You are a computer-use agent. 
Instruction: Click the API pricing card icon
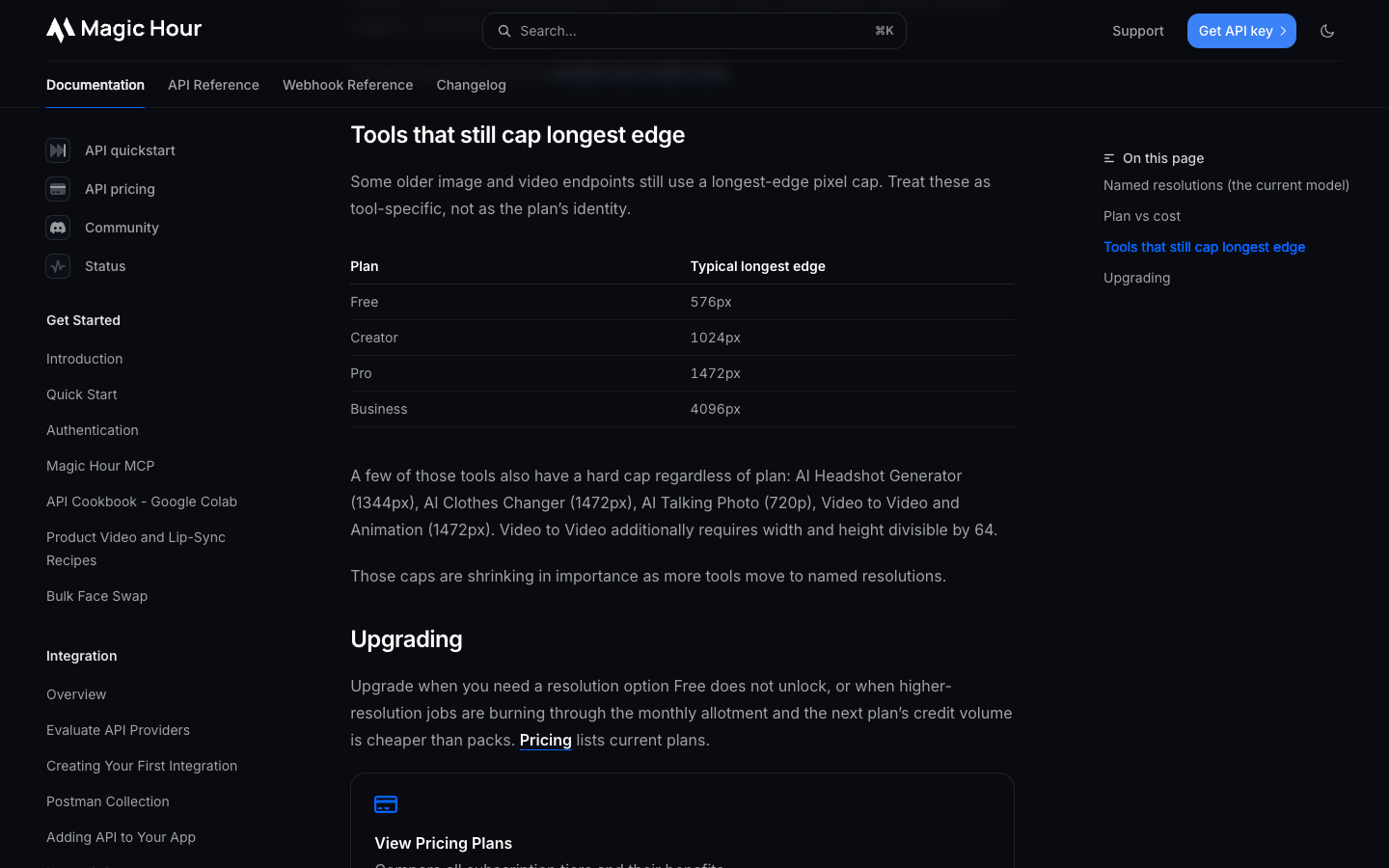pos(58,189)
